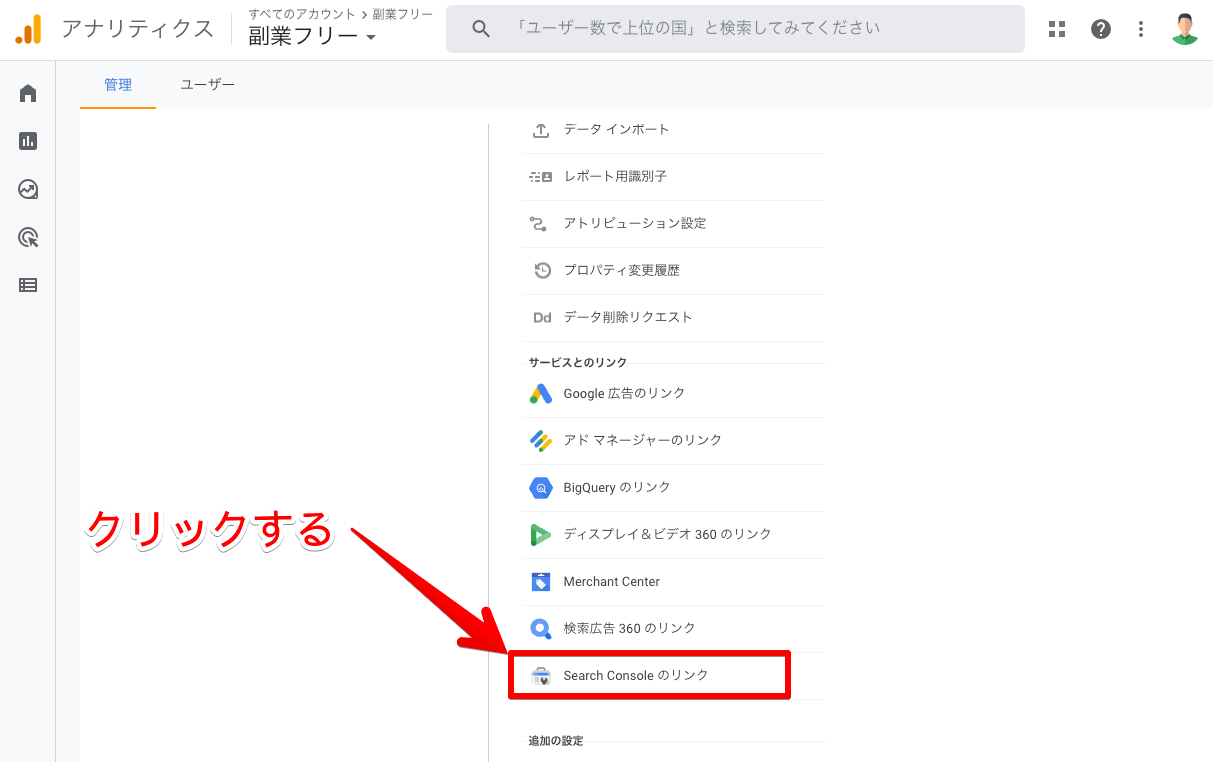Click the user profile avatar
1213x762 pixels.
pyautogui.click(x=1185, y=29)
